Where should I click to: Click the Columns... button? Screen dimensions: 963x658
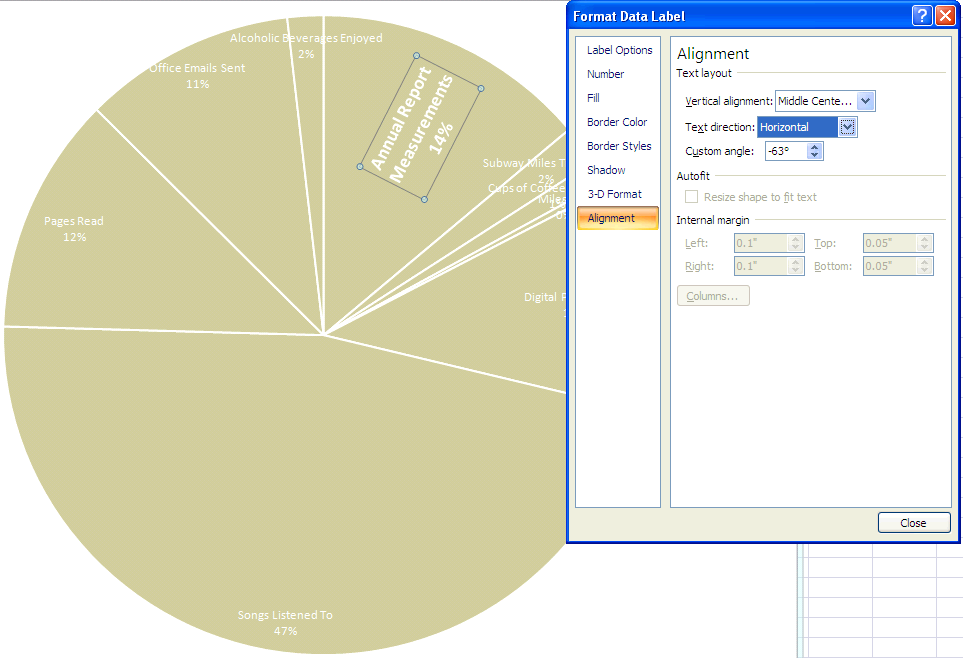[x=713, y=296]
